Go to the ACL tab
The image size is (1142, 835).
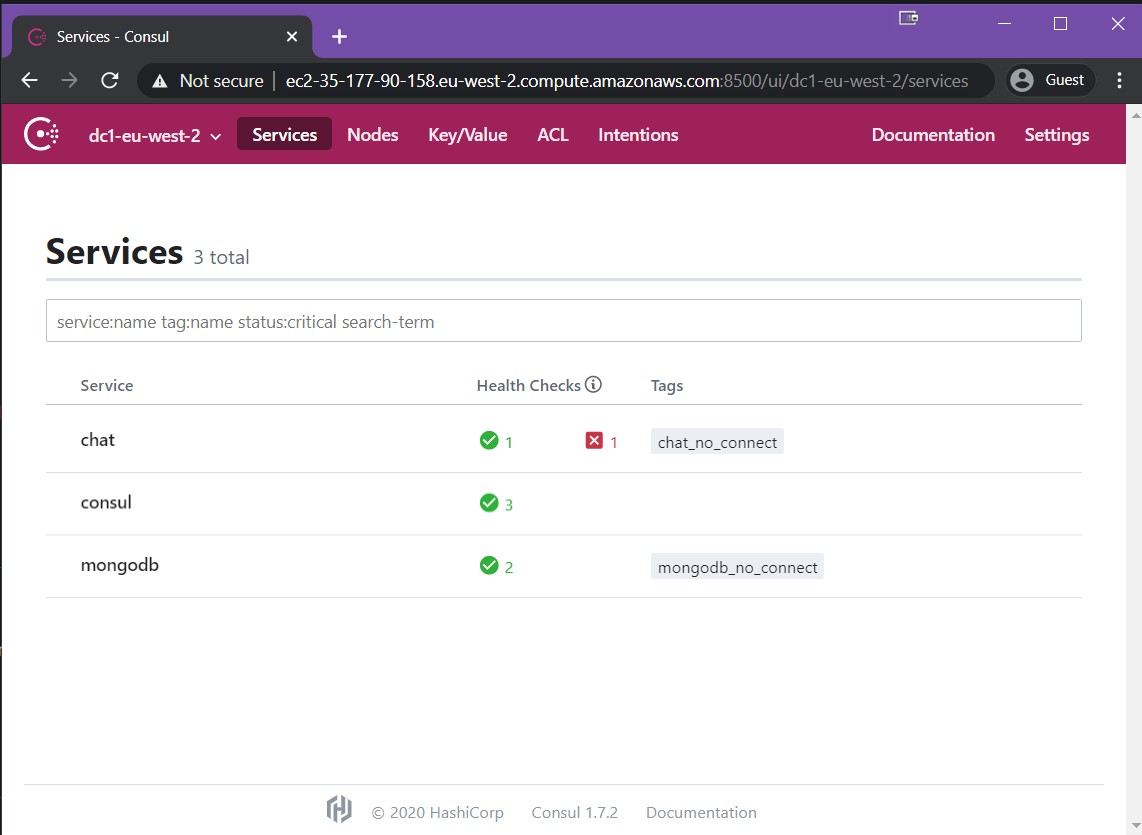click(553, 135)
